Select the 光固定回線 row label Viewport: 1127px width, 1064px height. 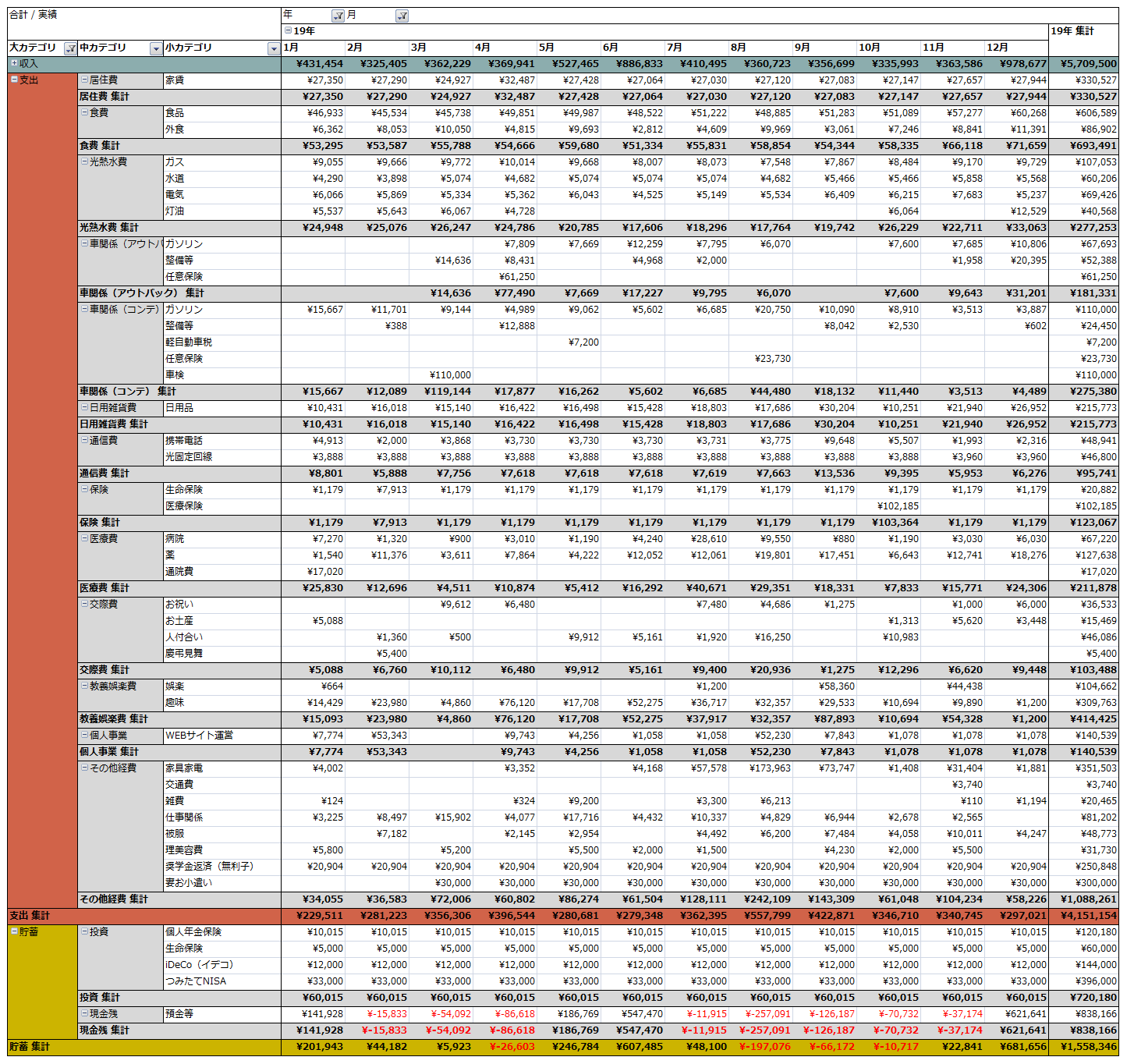point(222,456)
